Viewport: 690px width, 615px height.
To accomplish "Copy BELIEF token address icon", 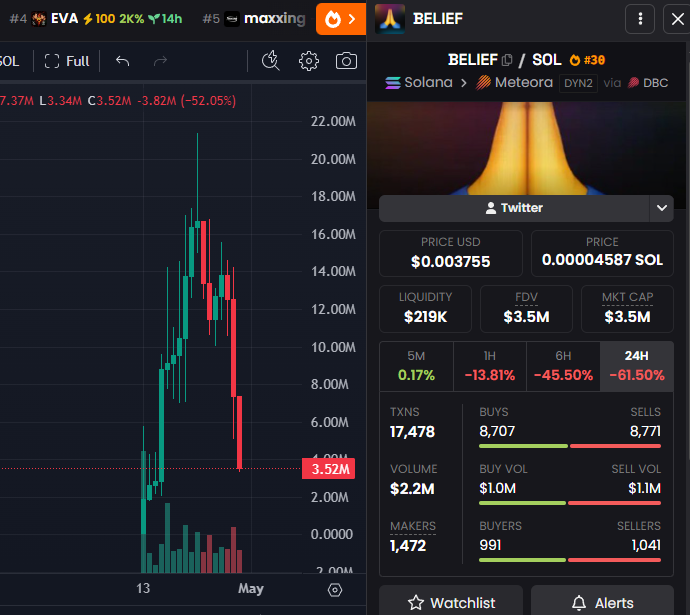I will click(x=507, y=60).
